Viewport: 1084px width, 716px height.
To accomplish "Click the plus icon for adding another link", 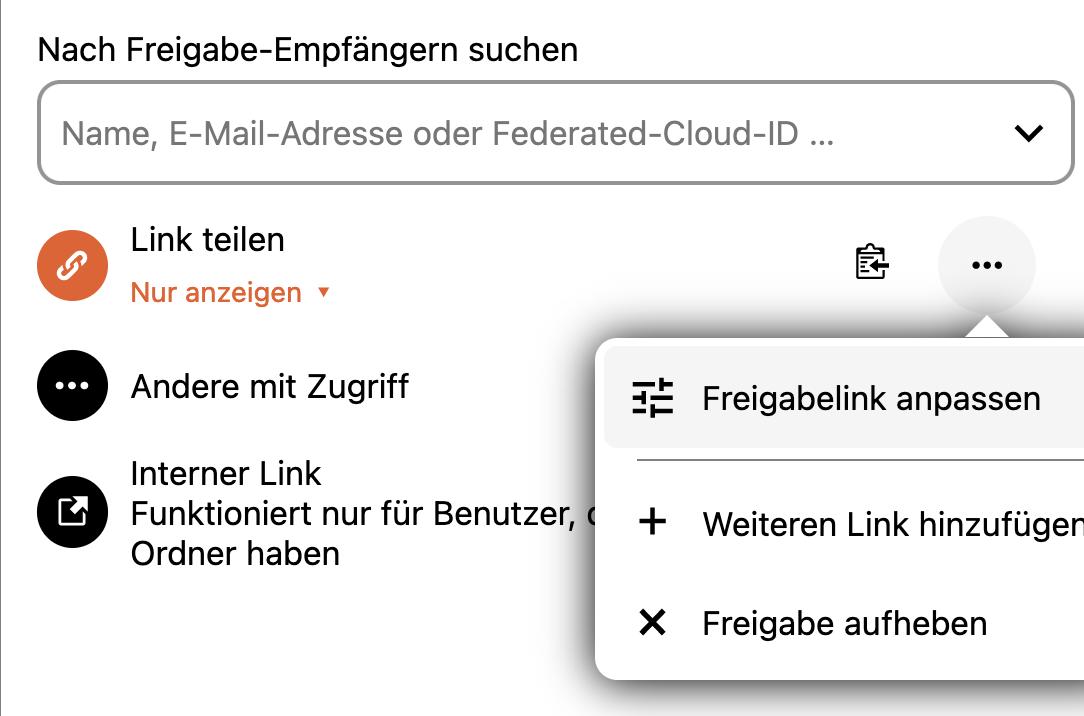I will (653, 522).
